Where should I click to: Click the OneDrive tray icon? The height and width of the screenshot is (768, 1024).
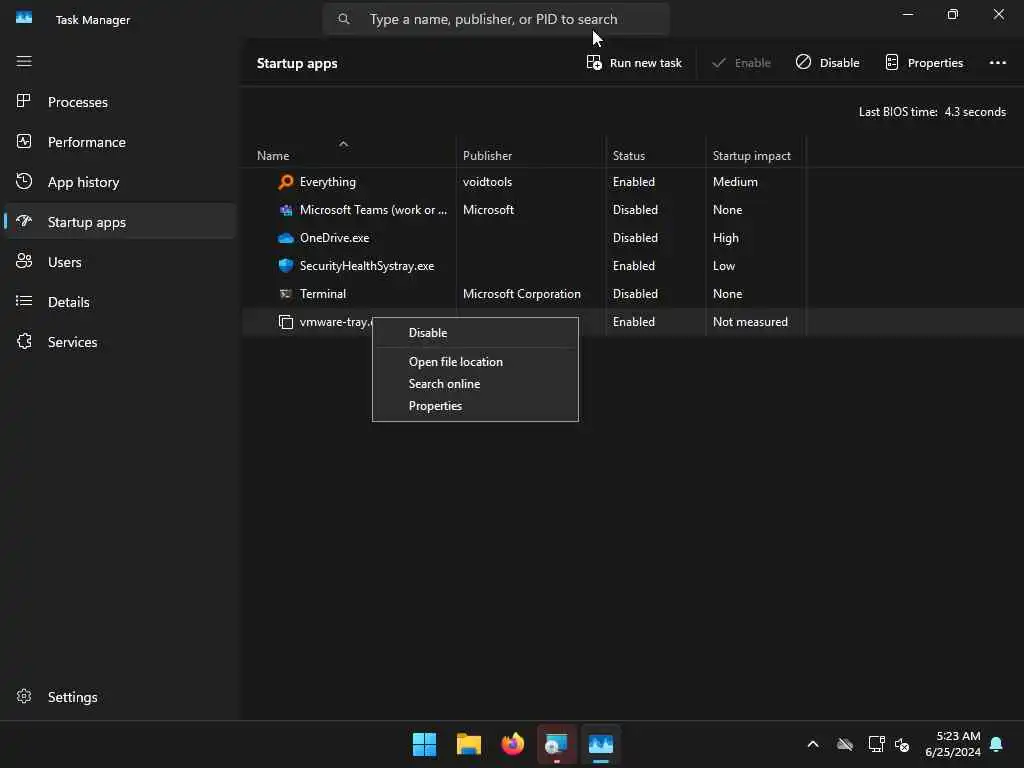click(x=845, y=744)
